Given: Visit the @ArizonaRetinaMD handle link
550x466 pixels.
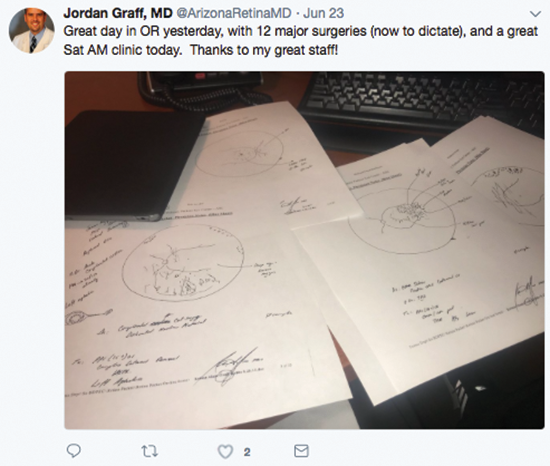Looking at the screenshot, I should 234,13.
